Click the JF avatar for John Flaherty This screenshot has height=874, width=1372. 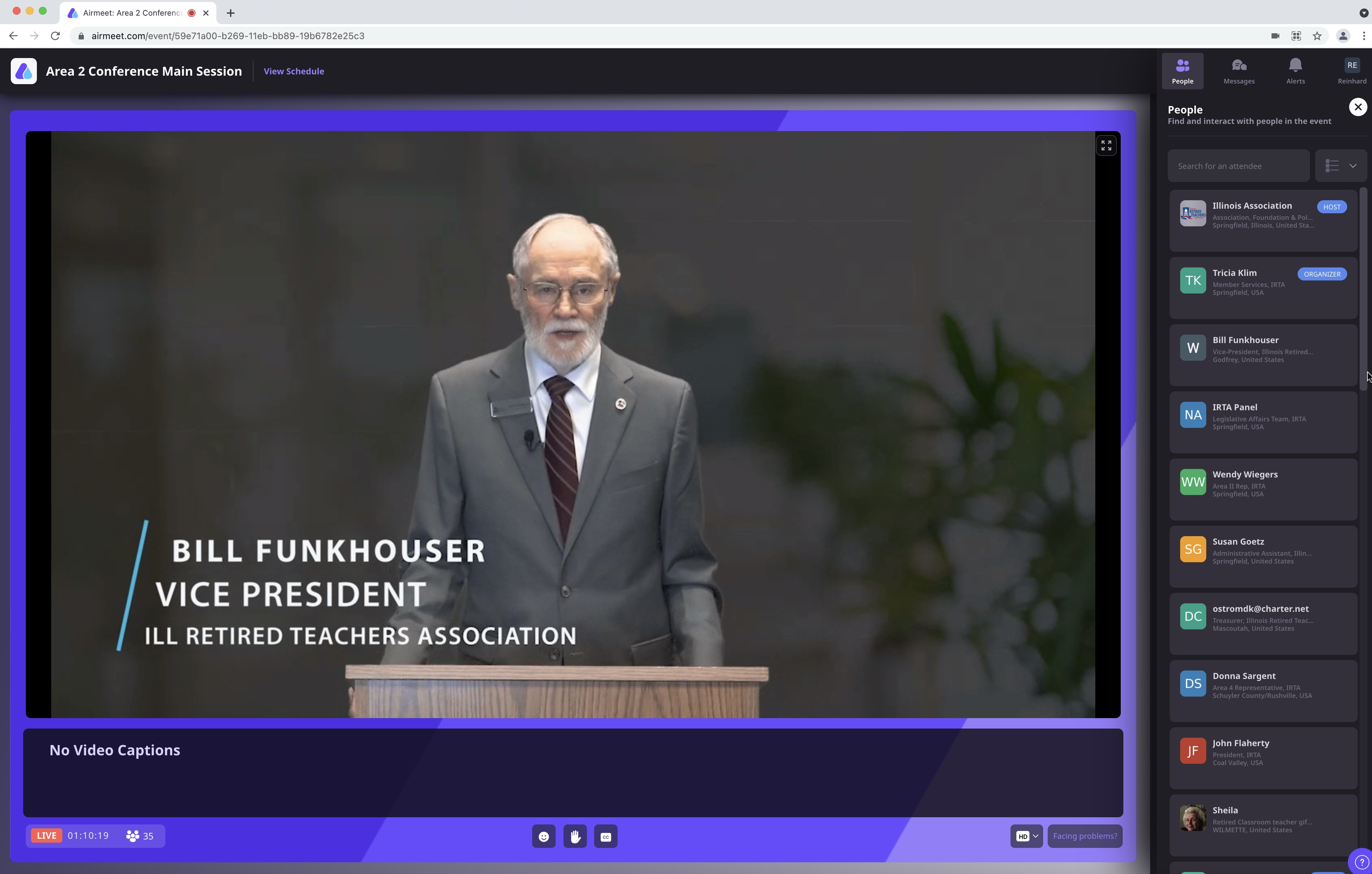[x=1193, y=751]
